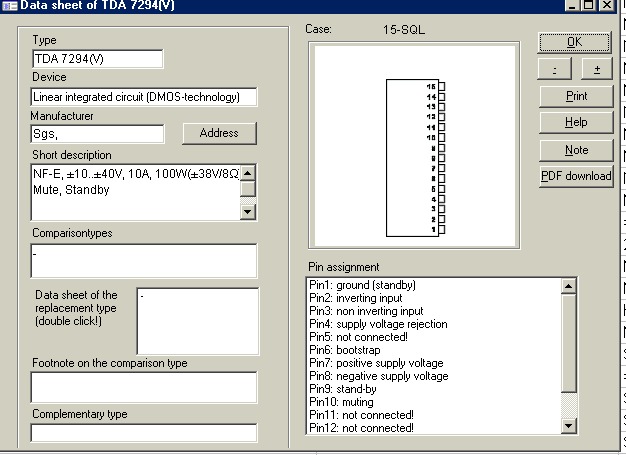Maximize the data sheet window

tap(589, 5)
